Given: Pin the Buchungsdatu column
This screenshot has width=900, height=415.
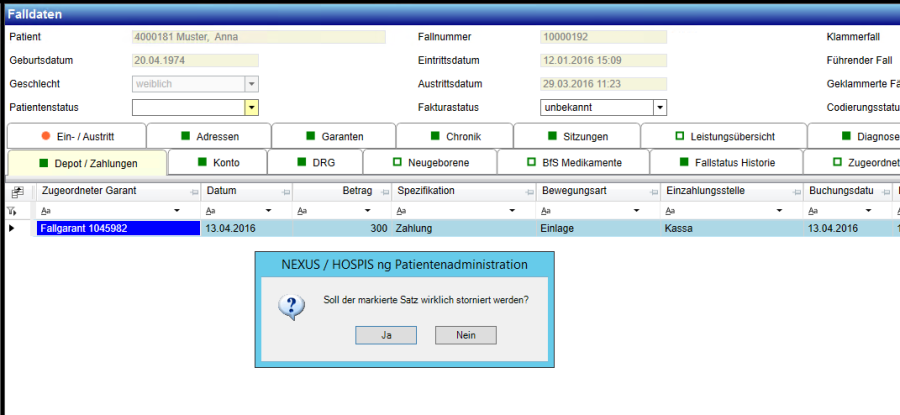Looking at the screenshot, I should pyautogui.click(x=887, y=192).
